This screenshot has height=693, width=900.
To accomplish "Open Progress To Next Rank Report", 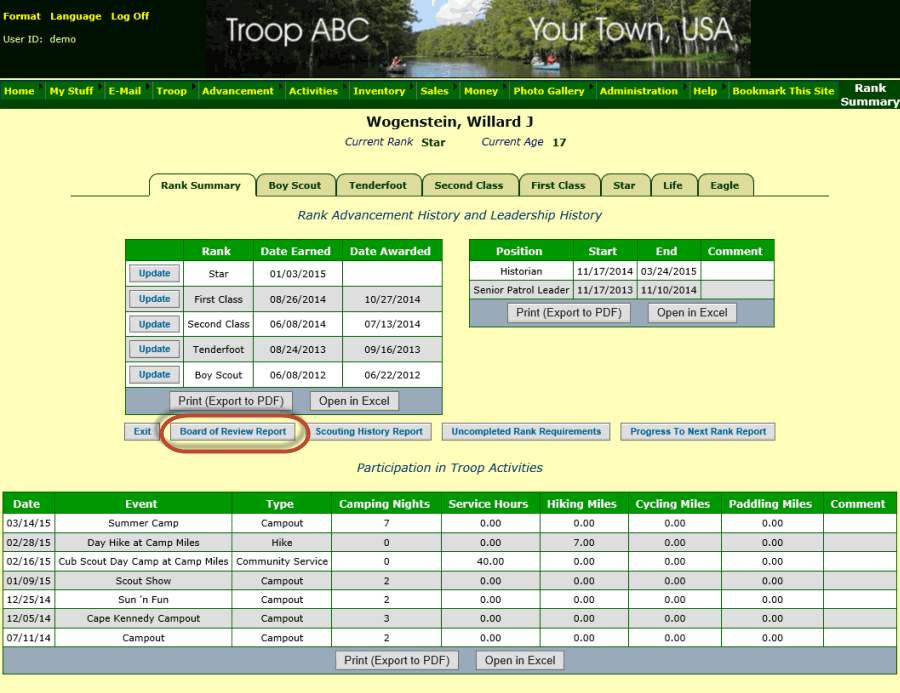I will [698, 431].
